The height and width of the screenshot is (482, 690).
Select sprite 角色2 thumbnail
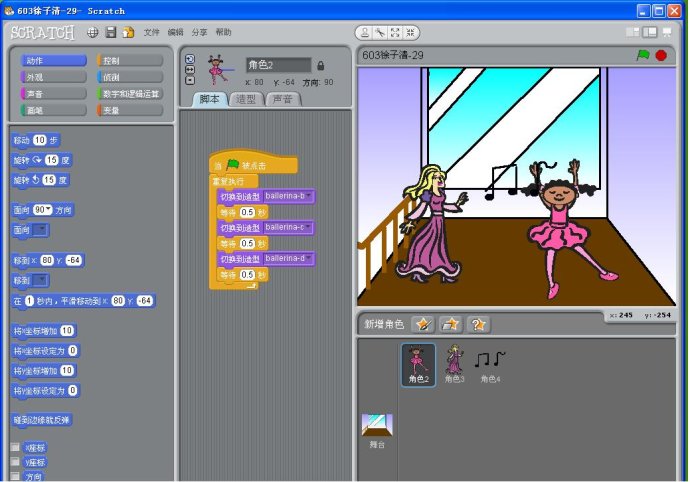tap(418, 365)
